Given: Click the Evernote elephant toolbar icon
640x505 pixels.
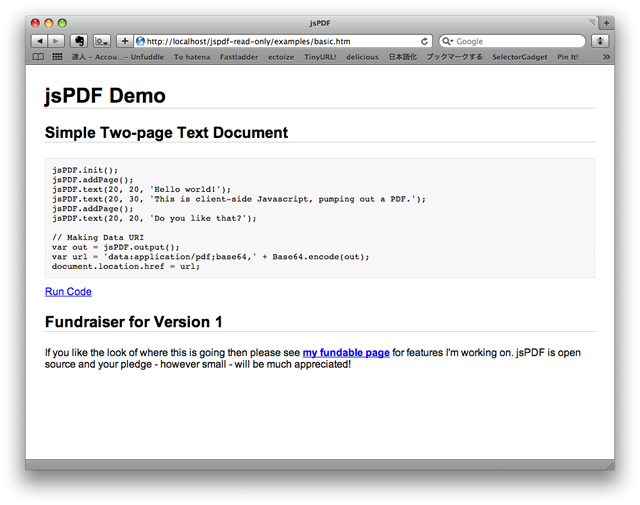Looking at the screenshot, I should coord(79,41).
